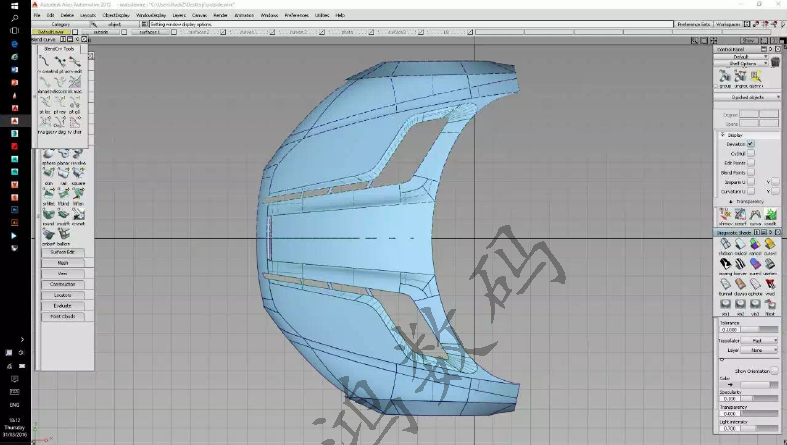Click the Surface Edit button

click(63, 252)
